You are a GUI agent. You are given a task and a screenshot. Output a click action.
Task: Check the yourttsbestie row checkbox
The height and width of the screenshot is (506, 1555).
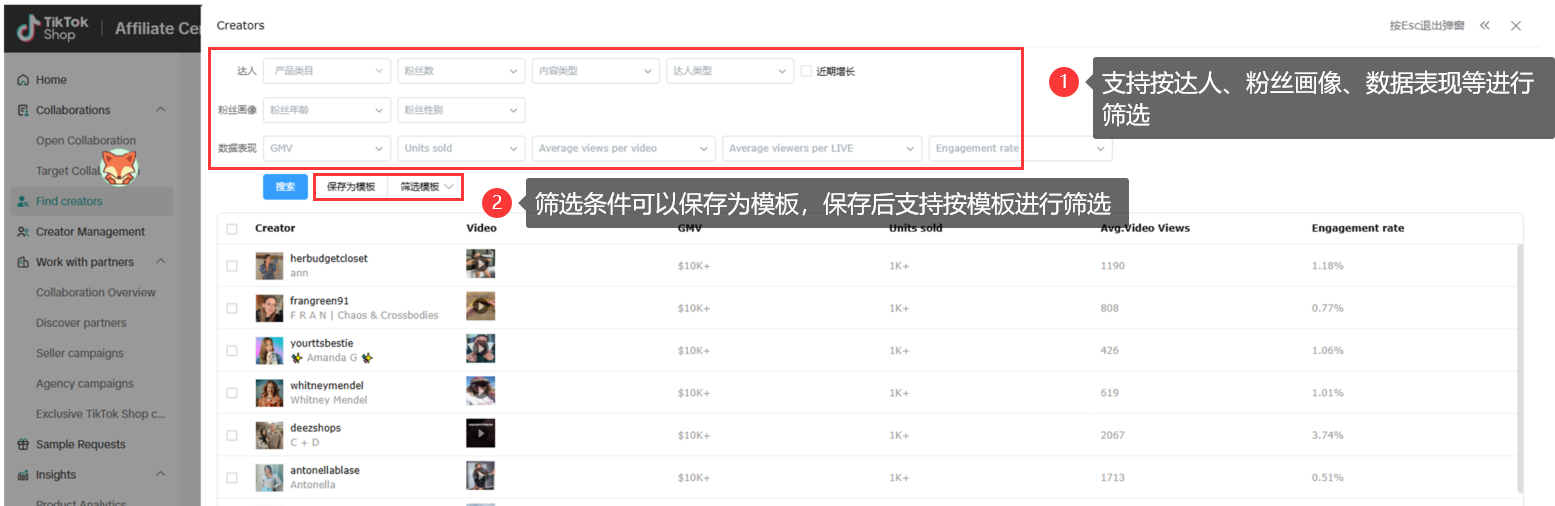coord(232,351)
